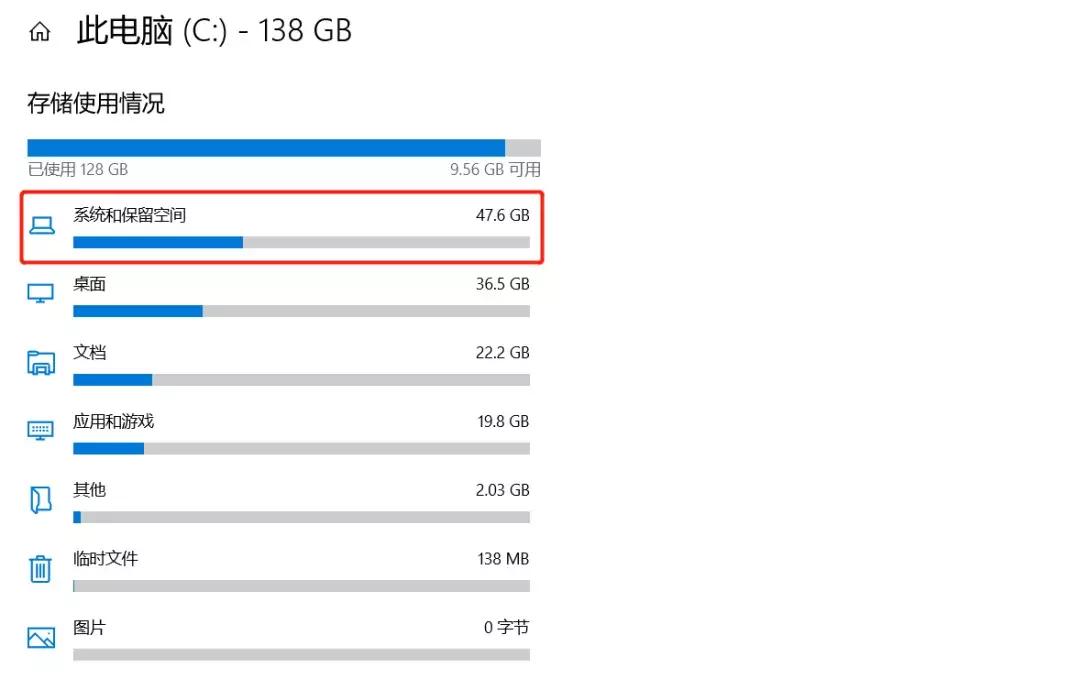Click the overall storage usage bar
1080x679 pixels.
point(283,147)
